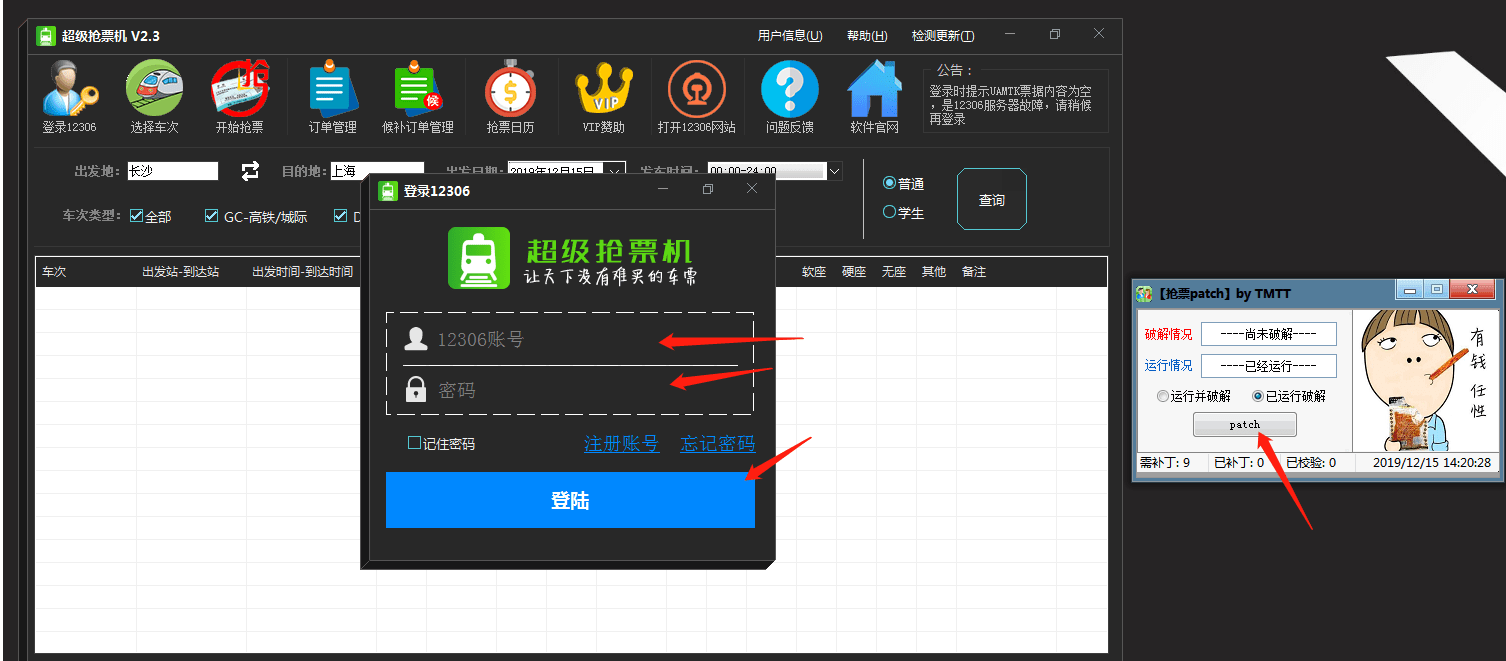
Task: Choose 运行并破解 in patch tool
Action: [x=1162, y=395]
